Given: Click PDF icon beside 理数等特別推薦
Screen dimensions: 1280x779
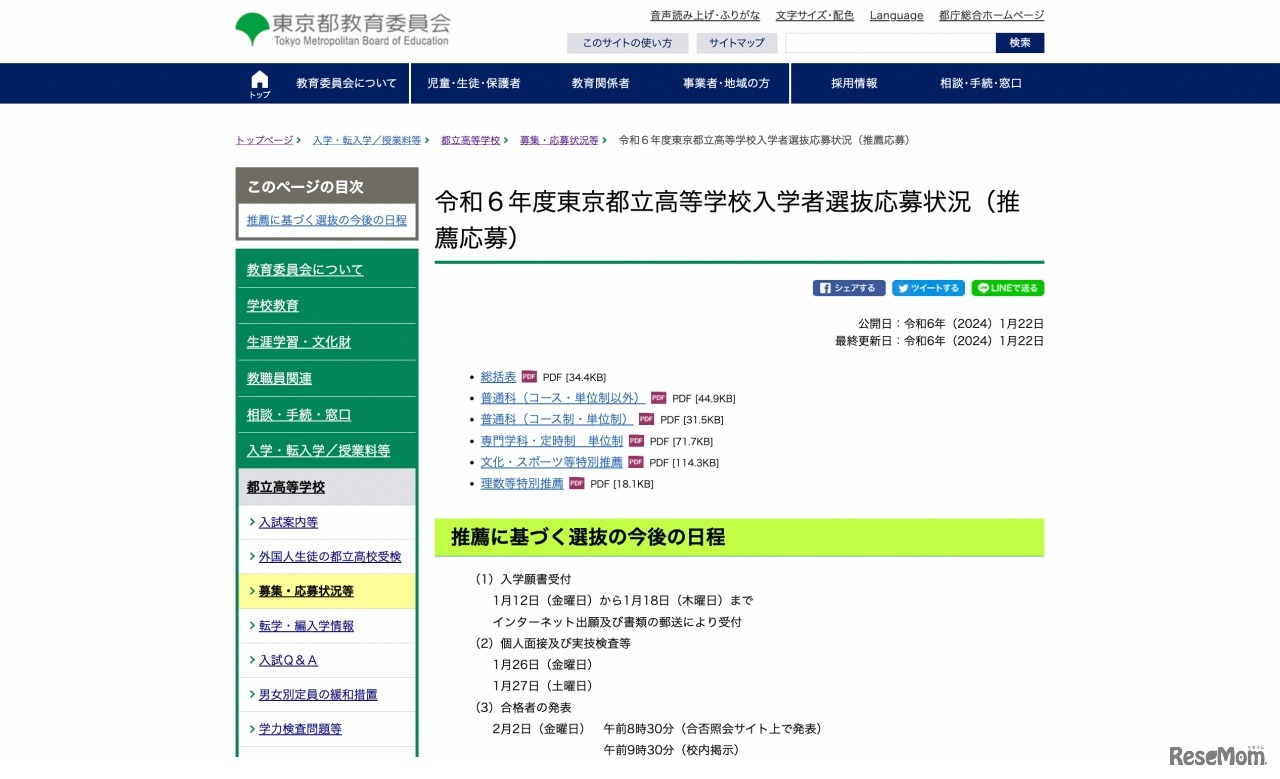Looking at the screenshot, I should (x=576, y=482).
